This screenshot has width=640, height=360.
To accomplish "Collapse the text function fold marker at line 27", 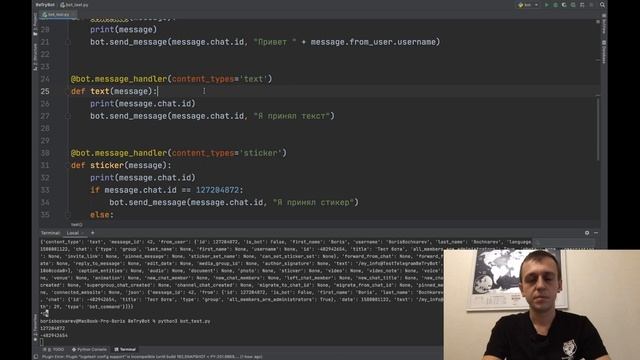I will (x=68, y=116).
